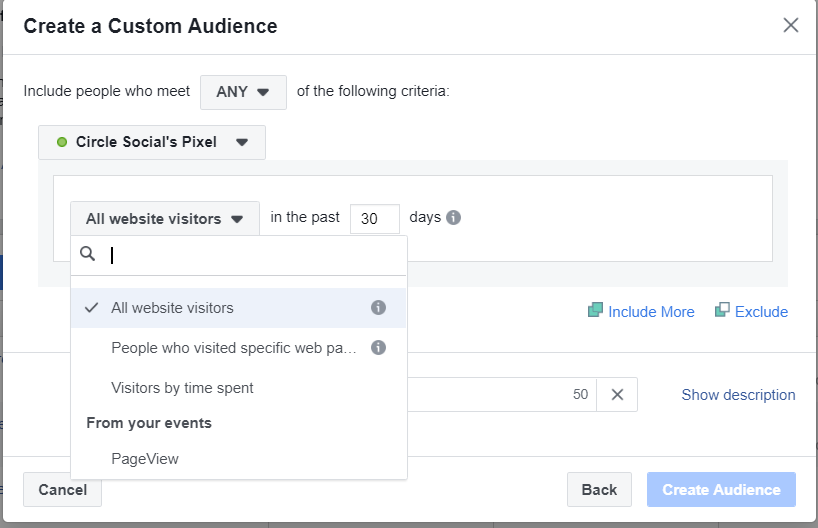This screenshot has width=818, height=528.
Task: Clear audience name with X icon
Action: pyautogui.click(x=617, y=395)
